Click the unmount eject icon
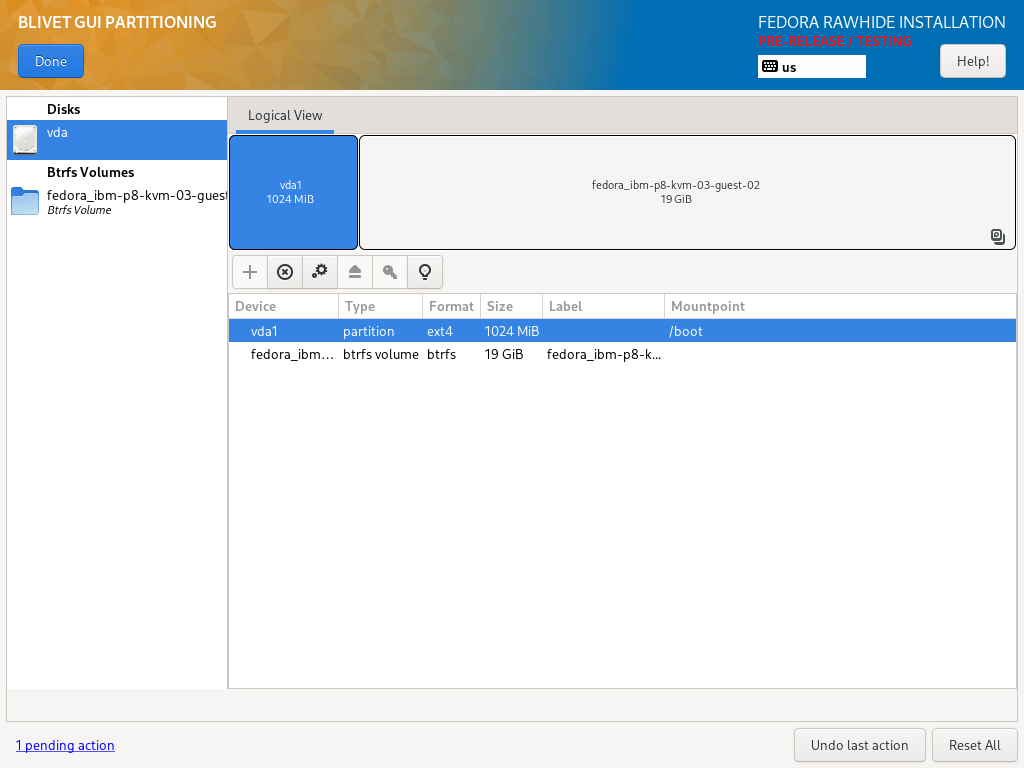 pyautogui.click(x=355, y=272)
